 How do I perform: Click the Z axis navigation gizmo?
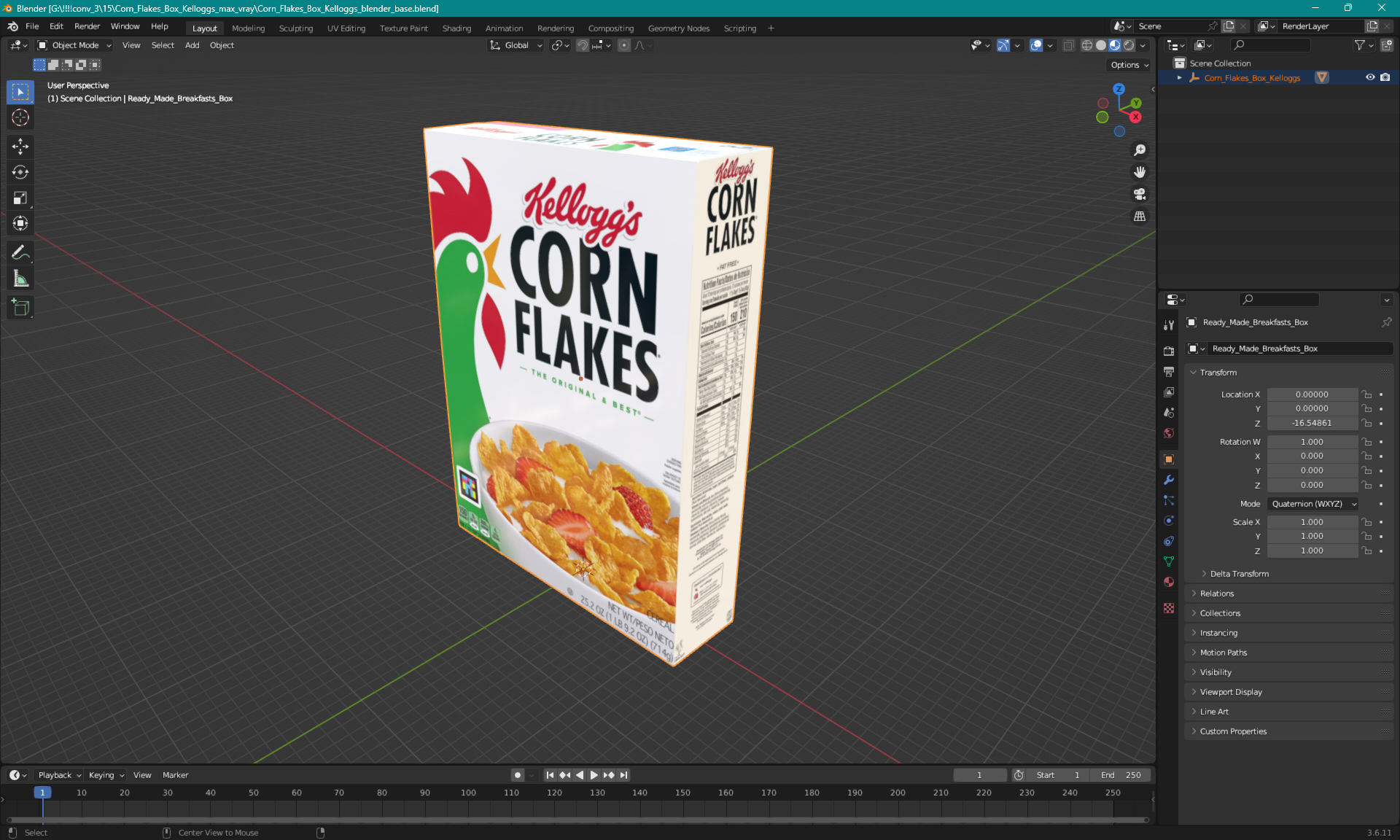pos(1119,89)
